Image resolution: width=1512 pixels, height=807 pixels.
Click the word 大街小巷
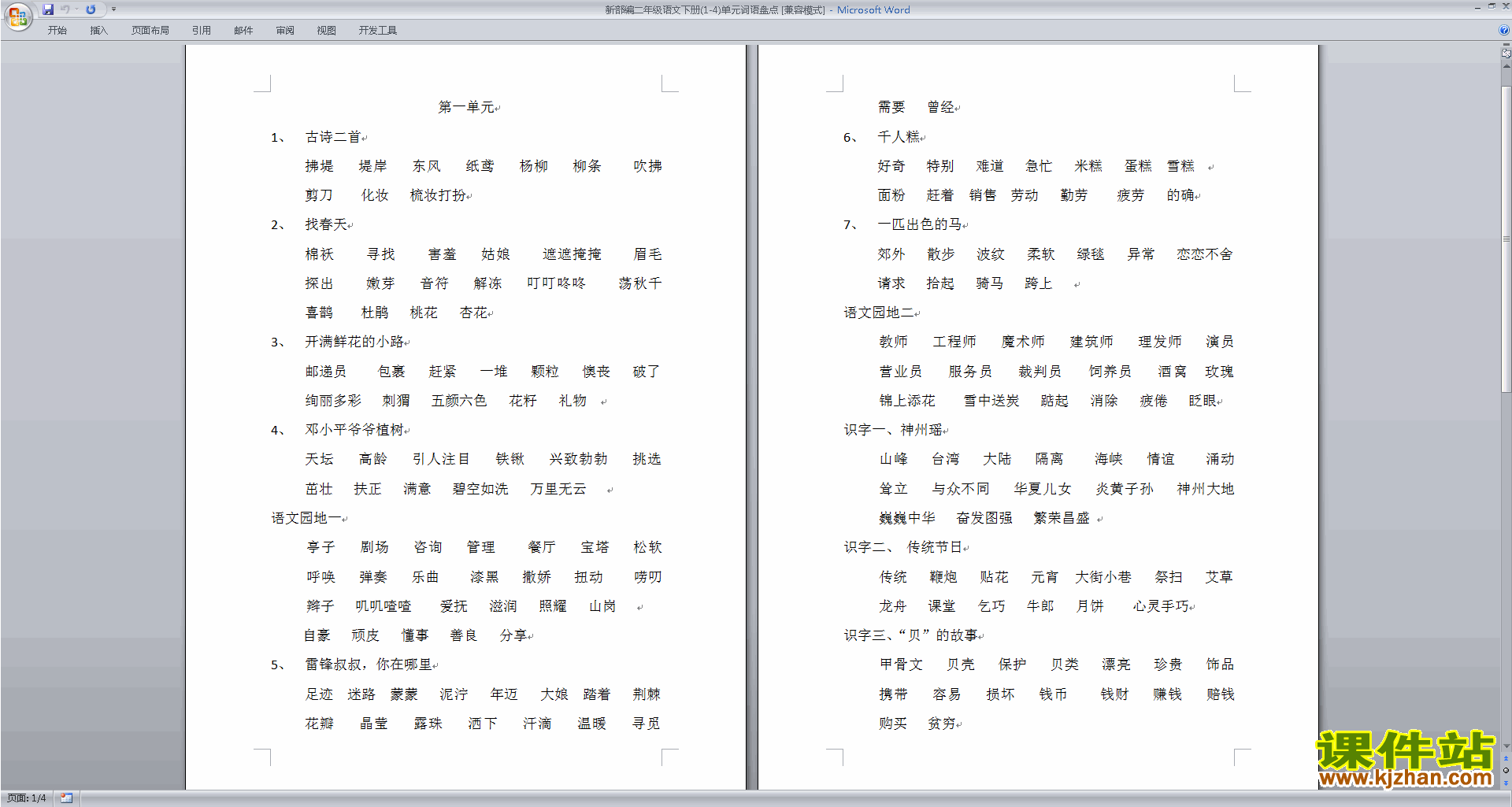pos(1103,577)
